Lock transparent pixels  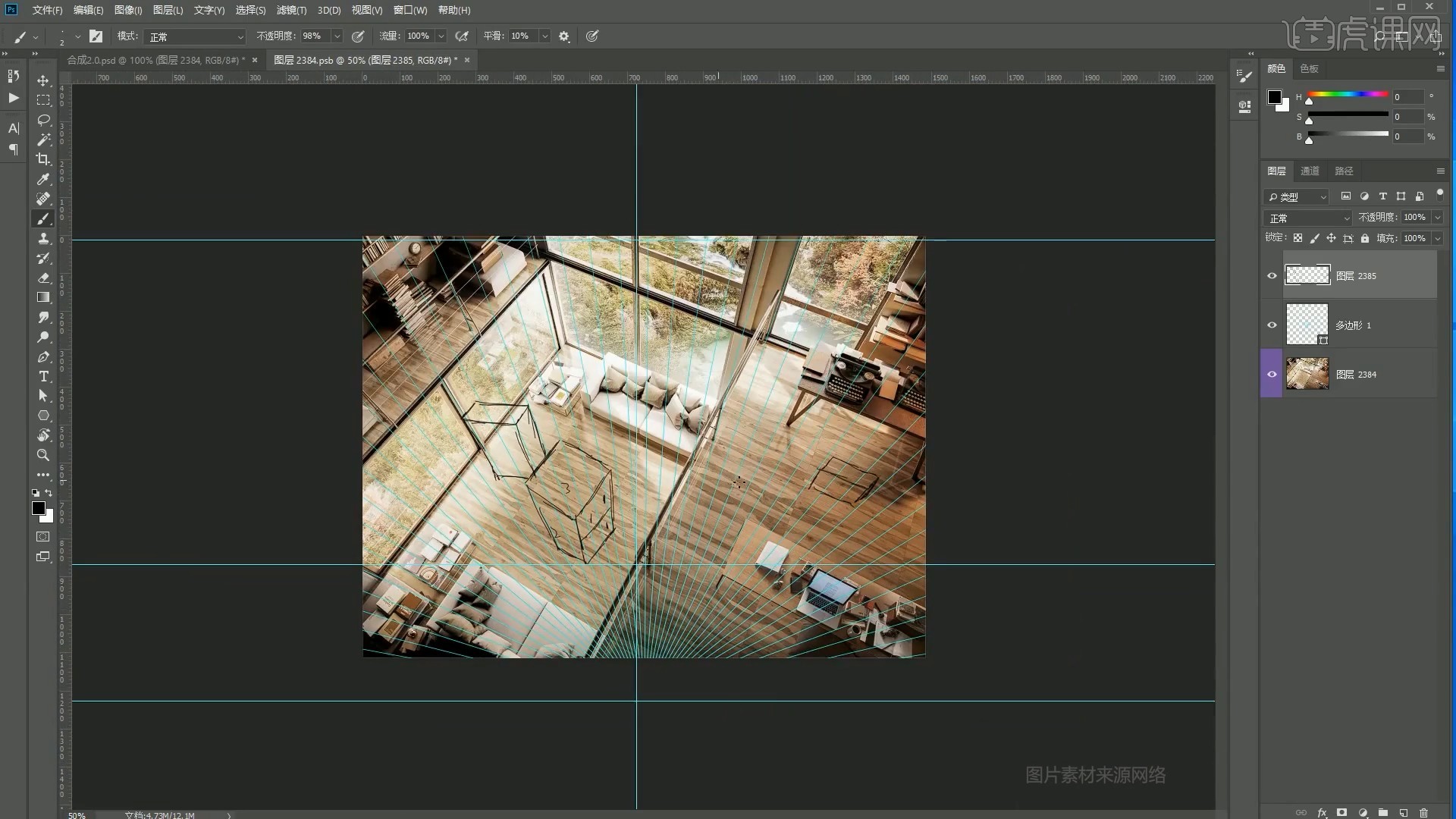pyautogui.click(x=1298, y=238)
